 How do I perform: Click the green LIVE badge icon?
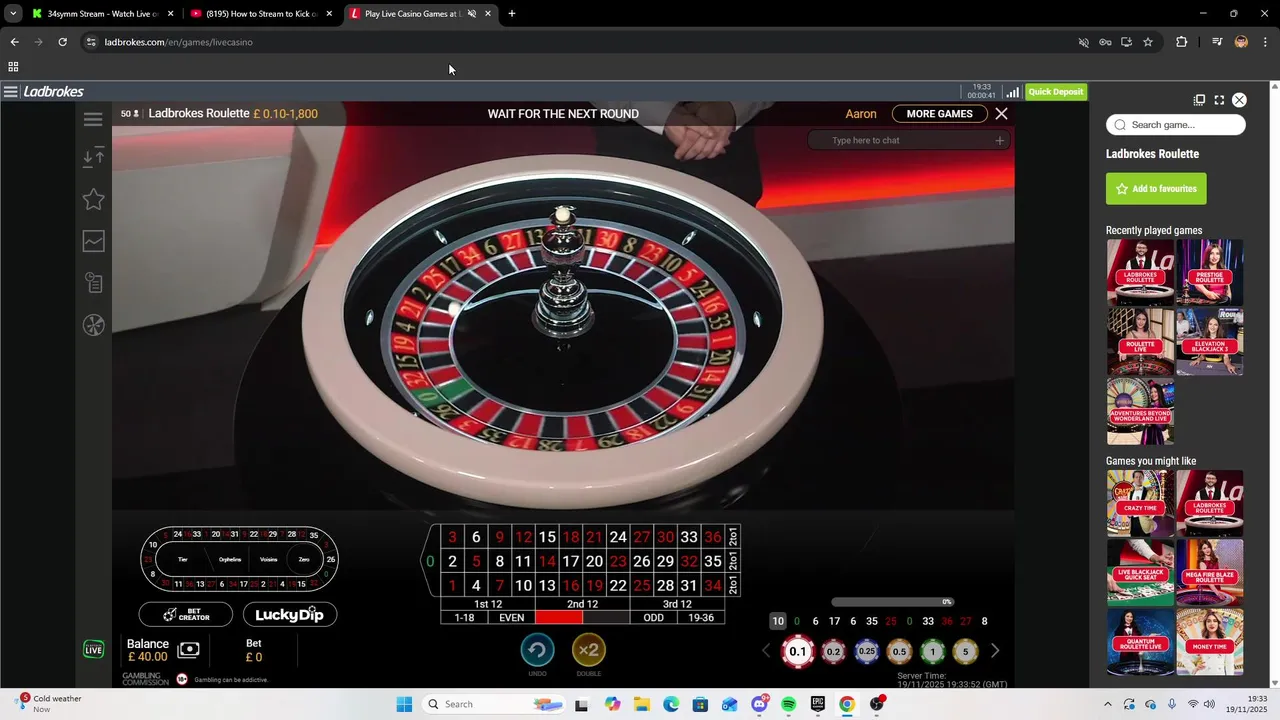pyautogui.click(x=93, y=650)
